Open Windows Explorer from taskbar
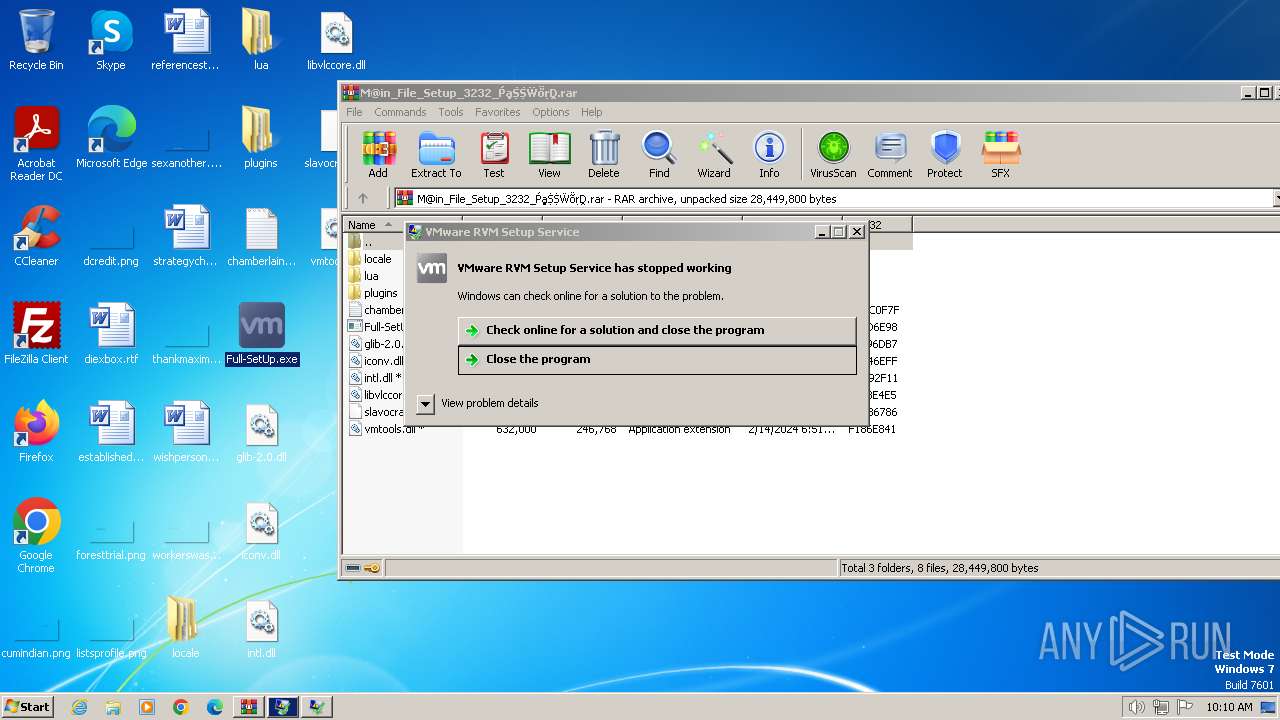The height and width of the screenshot is (720, 1280). click(113, 707)
